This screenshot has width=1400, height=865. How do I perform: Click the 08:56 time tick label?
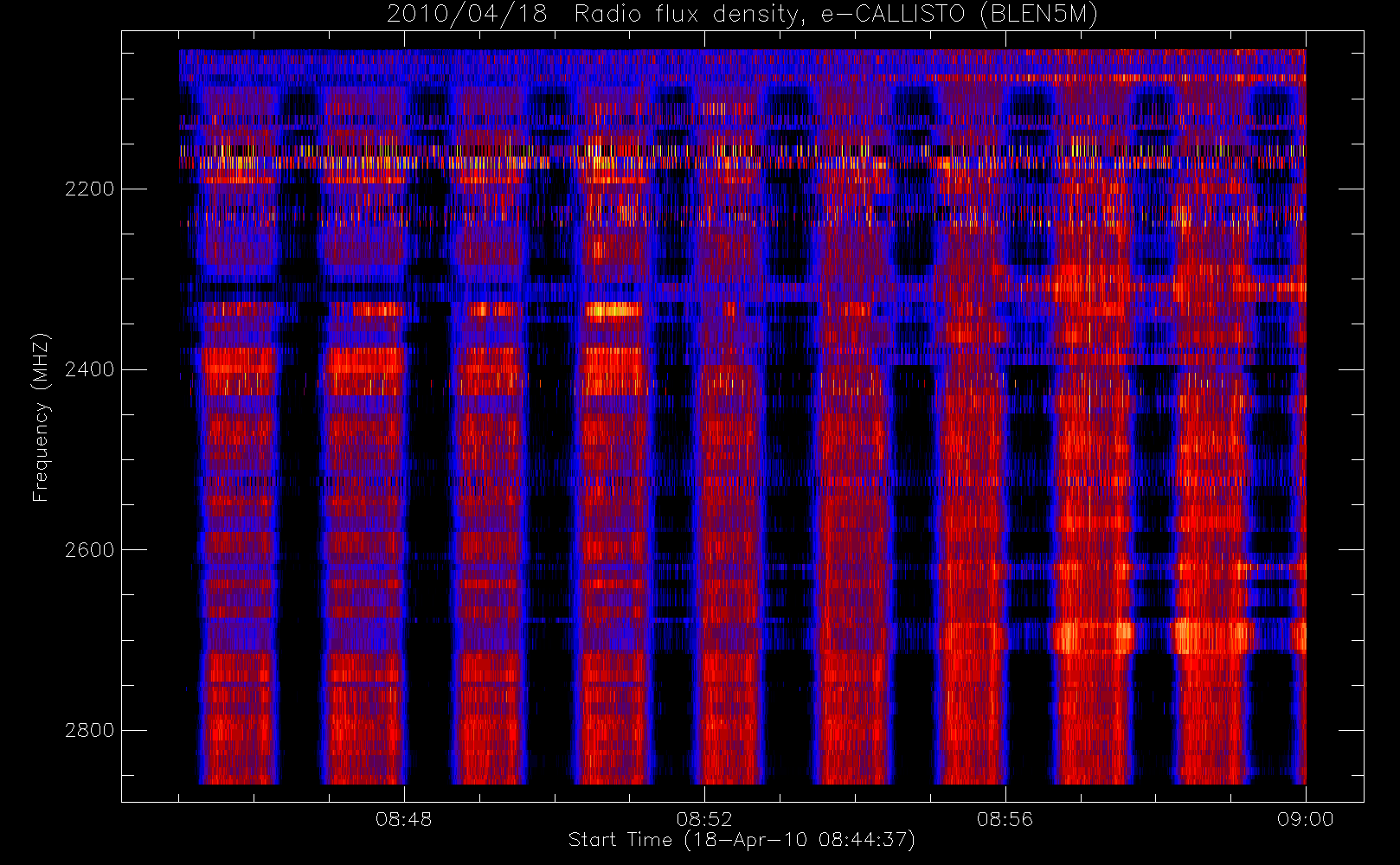(x=1005, y=819)
